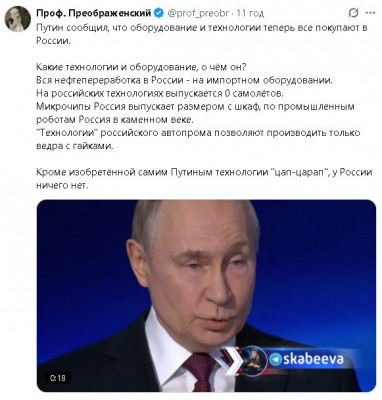Click the circular presenter avatar in video overlay
This screenshot has width=382, height=400.
pos(254,360)
